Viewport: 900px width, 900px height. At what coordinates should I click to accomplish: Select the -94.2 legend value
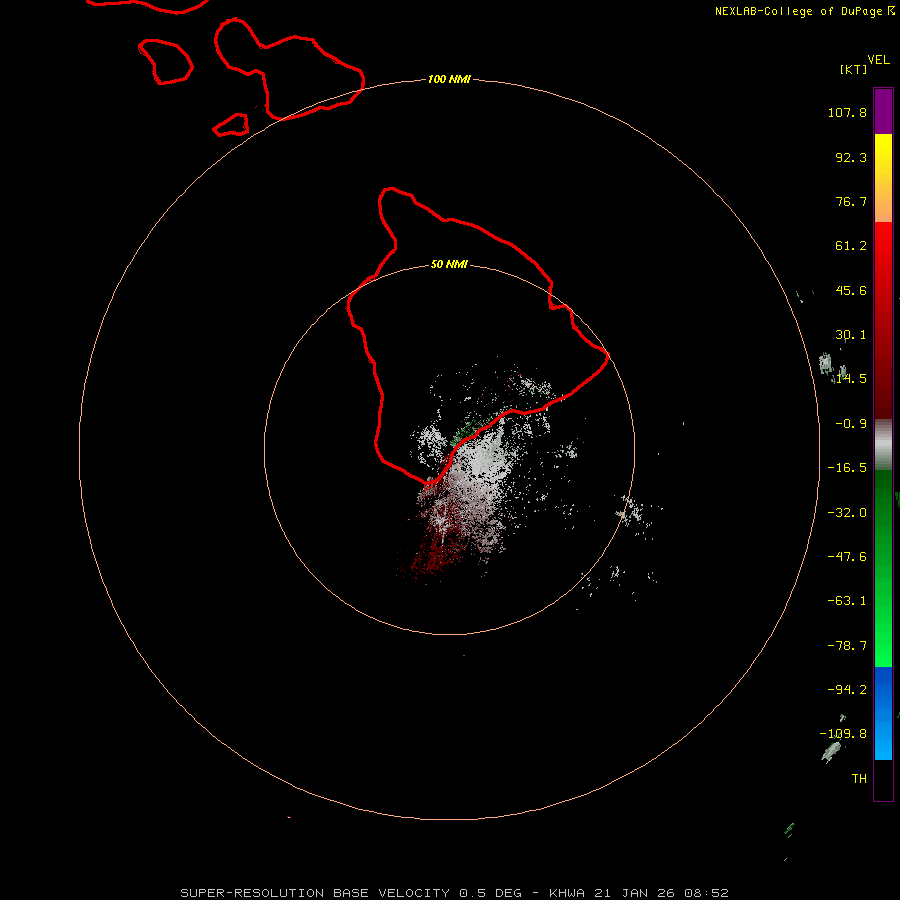click(x=847, y=690)
